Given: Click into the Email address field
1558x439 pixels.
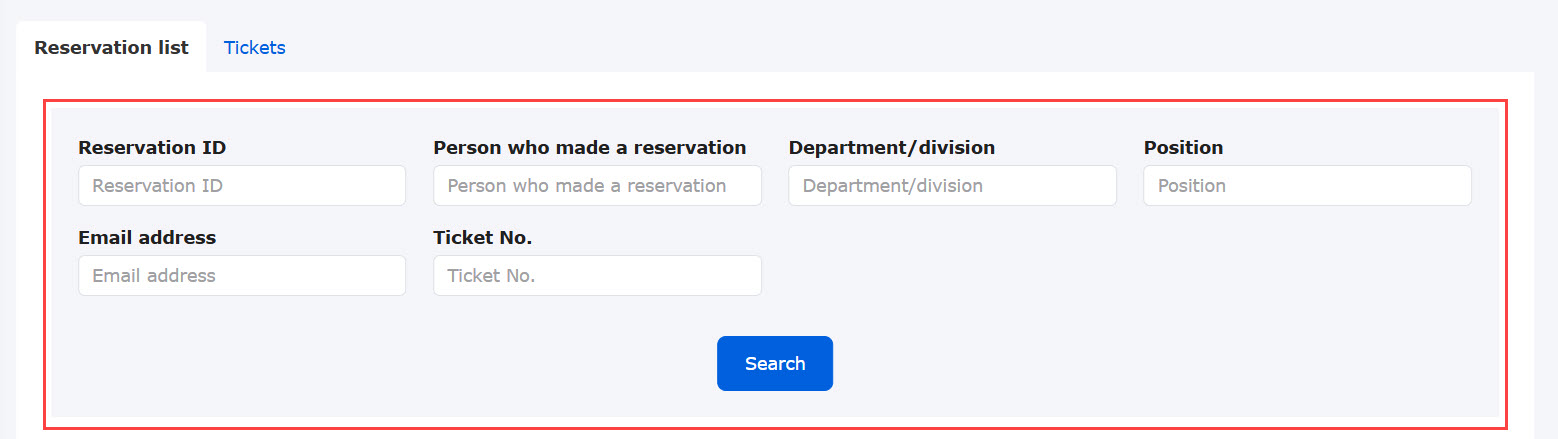Looking at the screenshot, I should pos(242,276).
